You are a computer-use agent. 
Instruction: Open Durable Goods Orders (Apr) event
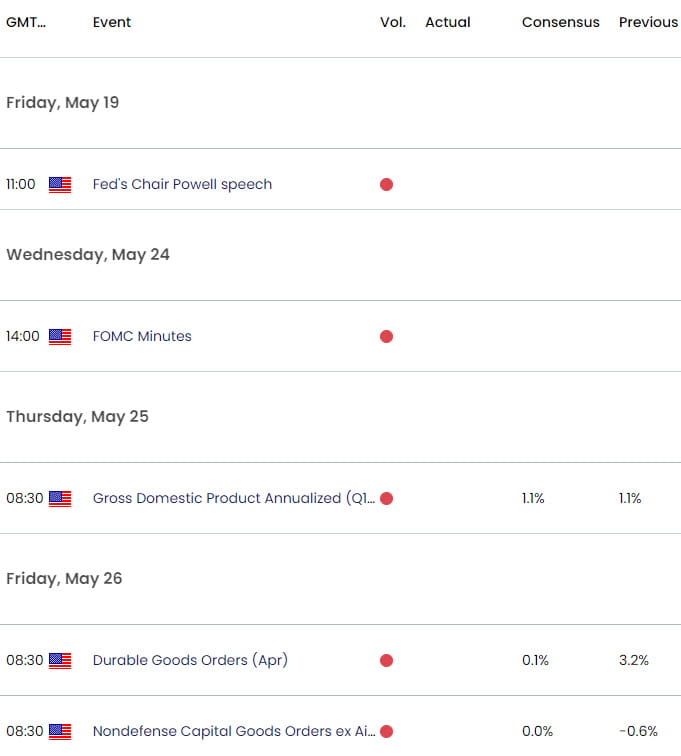coord(190,660)
